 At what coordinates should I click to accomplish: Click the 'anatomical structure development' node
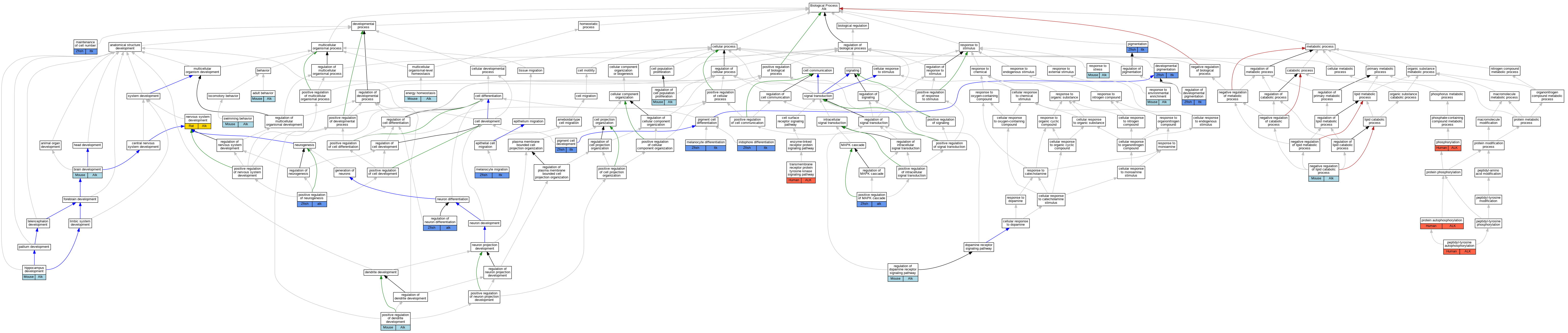coord(125,47)
